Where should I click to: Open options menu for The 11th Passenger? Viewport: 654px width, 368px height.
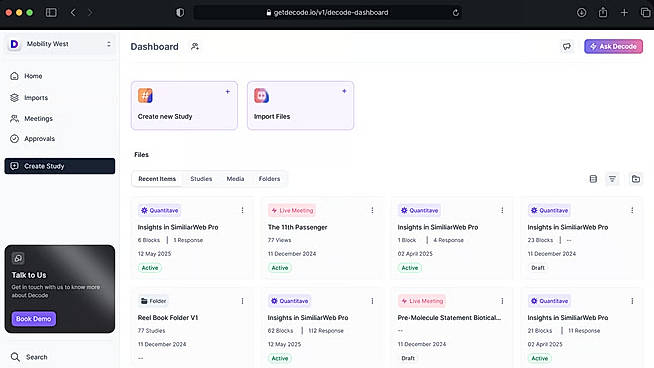coord(372,210)
